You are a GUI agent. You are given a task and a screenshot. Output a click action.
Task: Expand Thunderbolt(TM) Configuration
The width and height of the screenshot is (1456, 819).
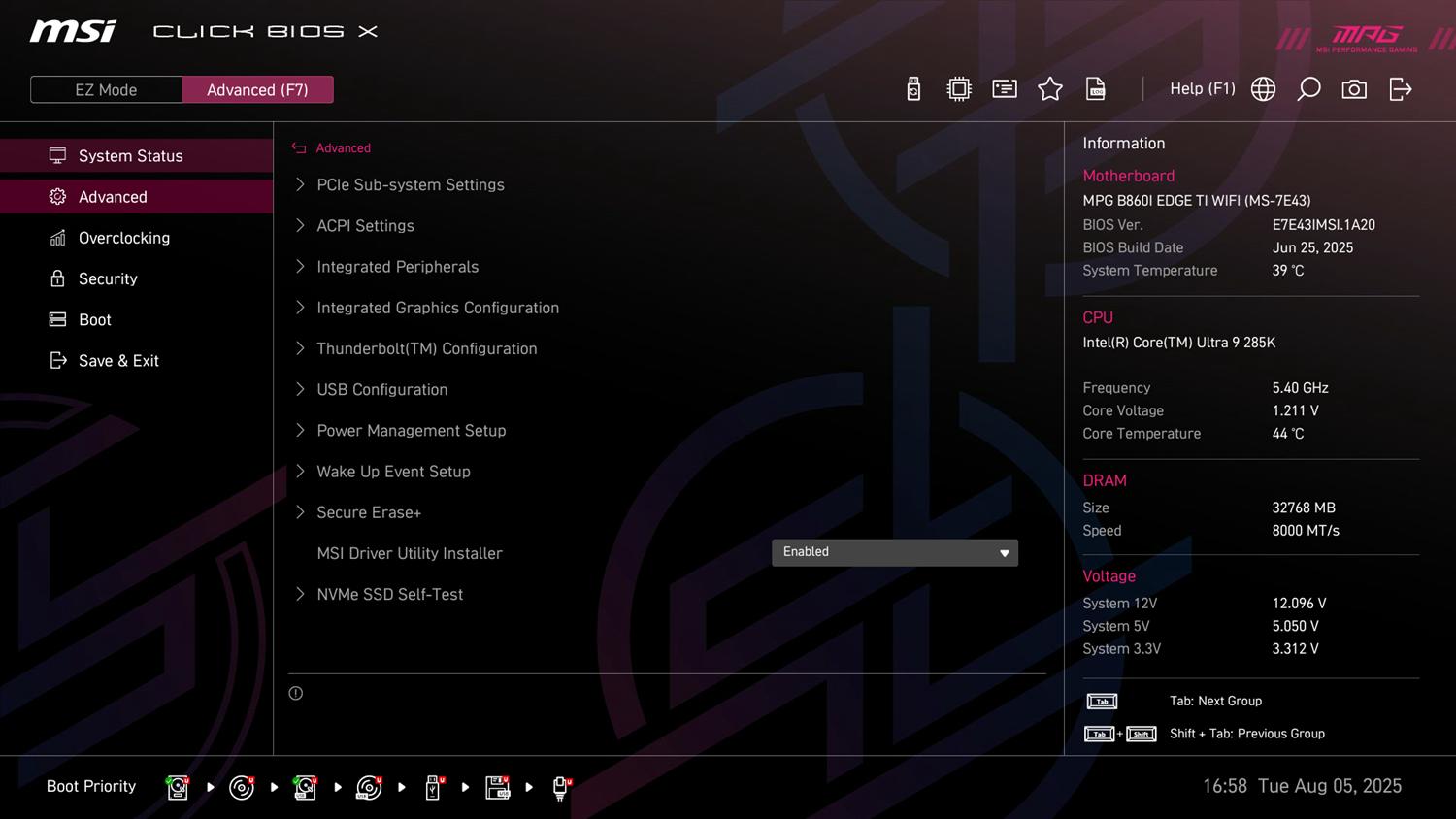pyautogui.click(x=426, y=348)
